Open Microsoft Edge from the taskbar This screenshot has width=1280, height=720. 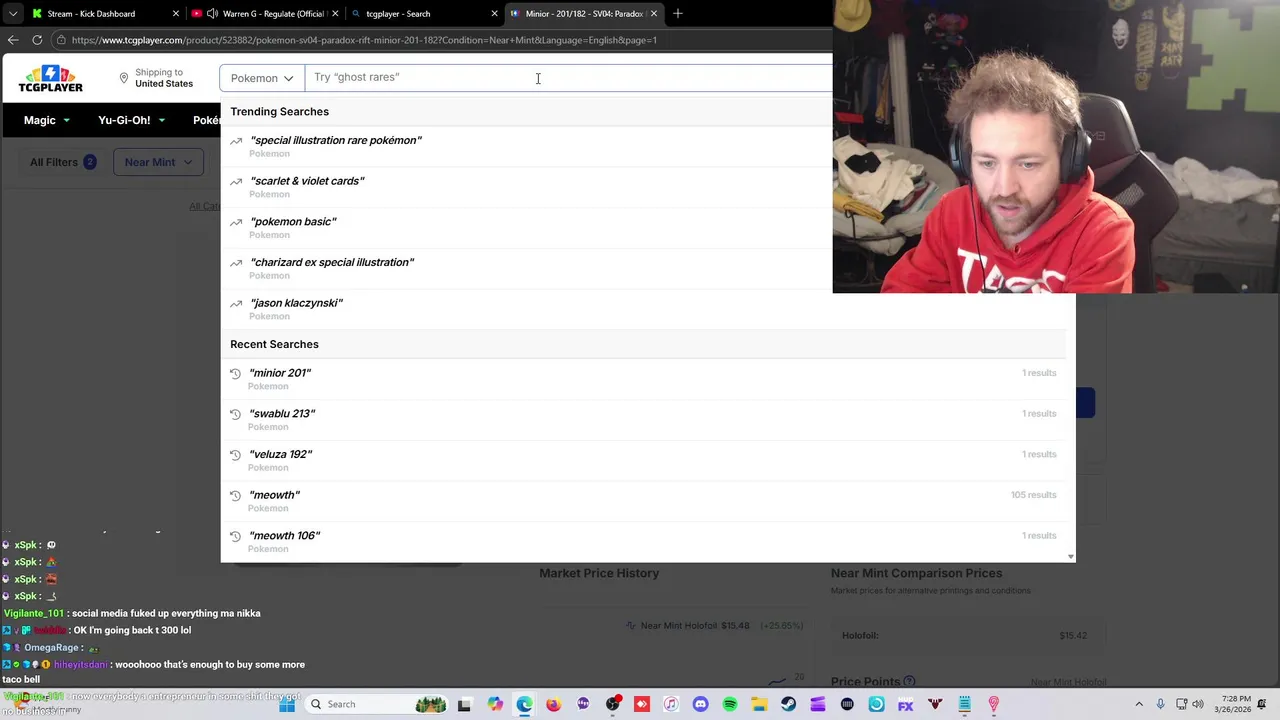pos(524,704)
